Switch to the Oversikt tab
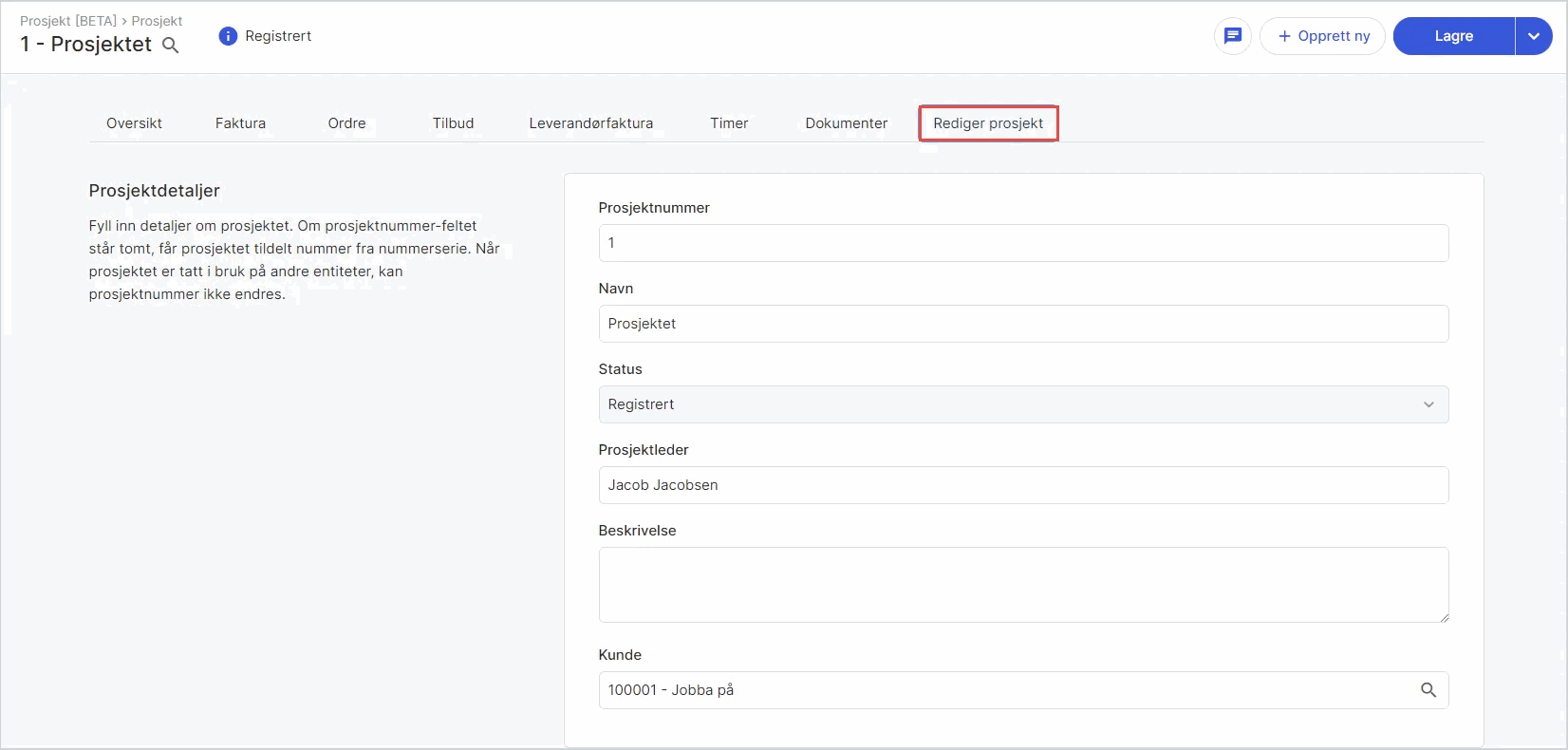 click(134, 123)
